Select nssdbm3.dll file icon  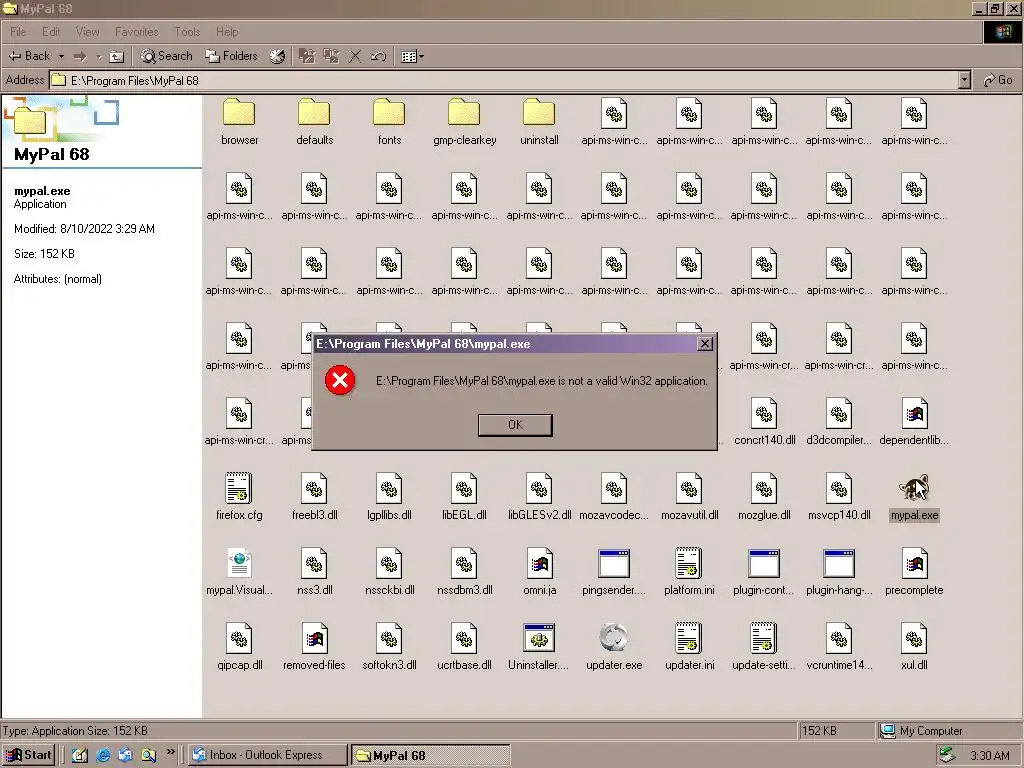tap(464, 563)
